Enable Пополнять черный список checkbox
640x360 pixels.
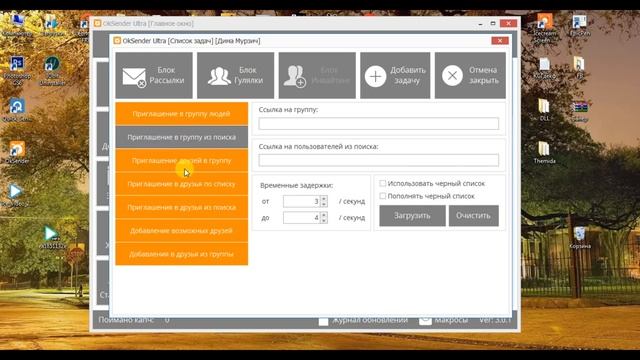click(x=383, y=196)
